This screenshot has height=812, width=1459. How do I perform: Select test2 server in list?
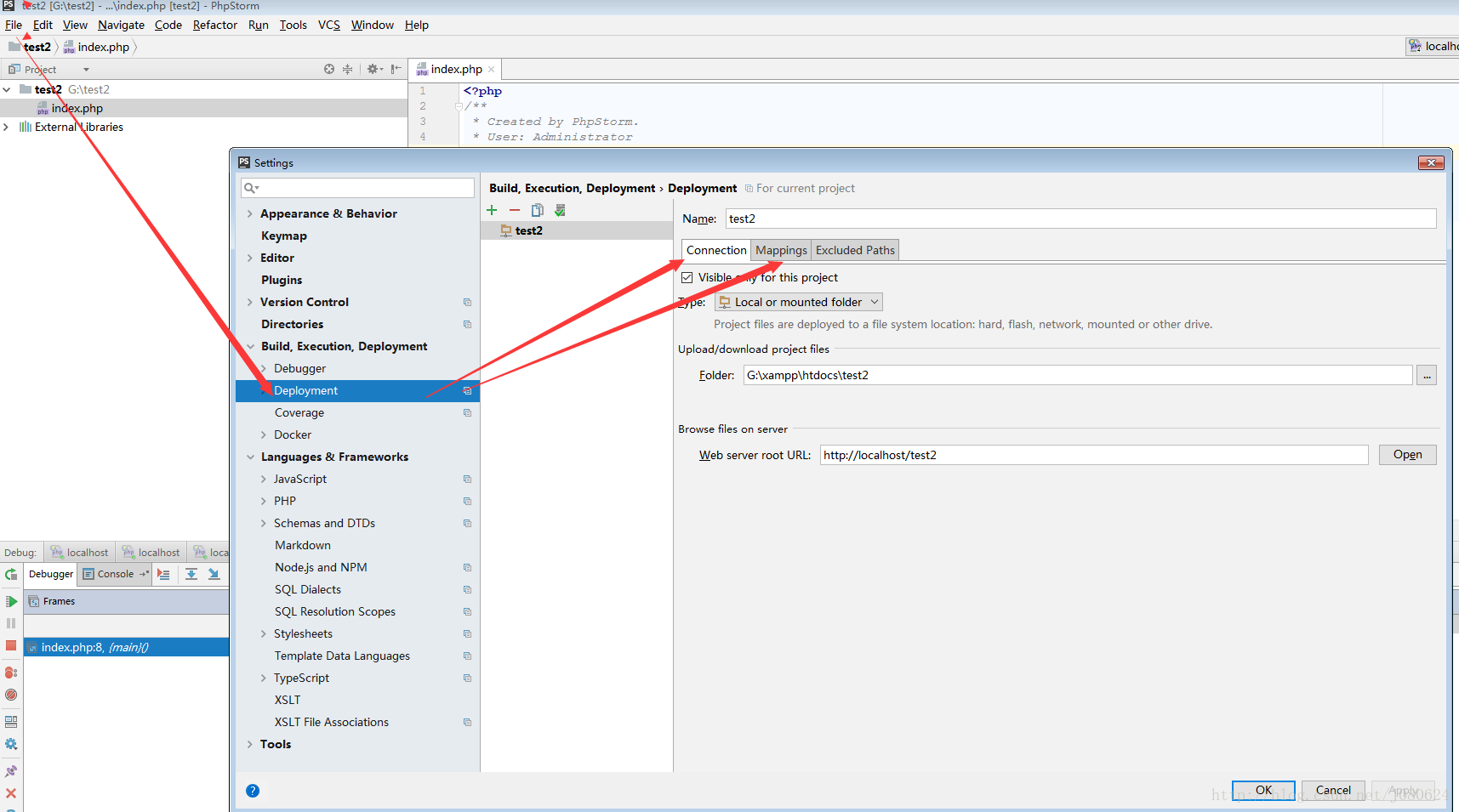(577, 230)
